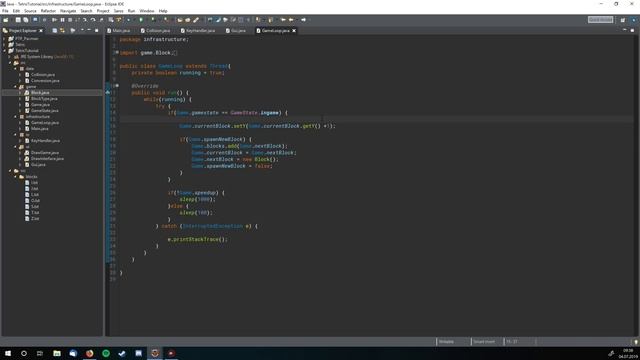This screenshot has height=360, width=640.
Task: Collapse the TetrisTutorial project
Action: coord(4,51)
